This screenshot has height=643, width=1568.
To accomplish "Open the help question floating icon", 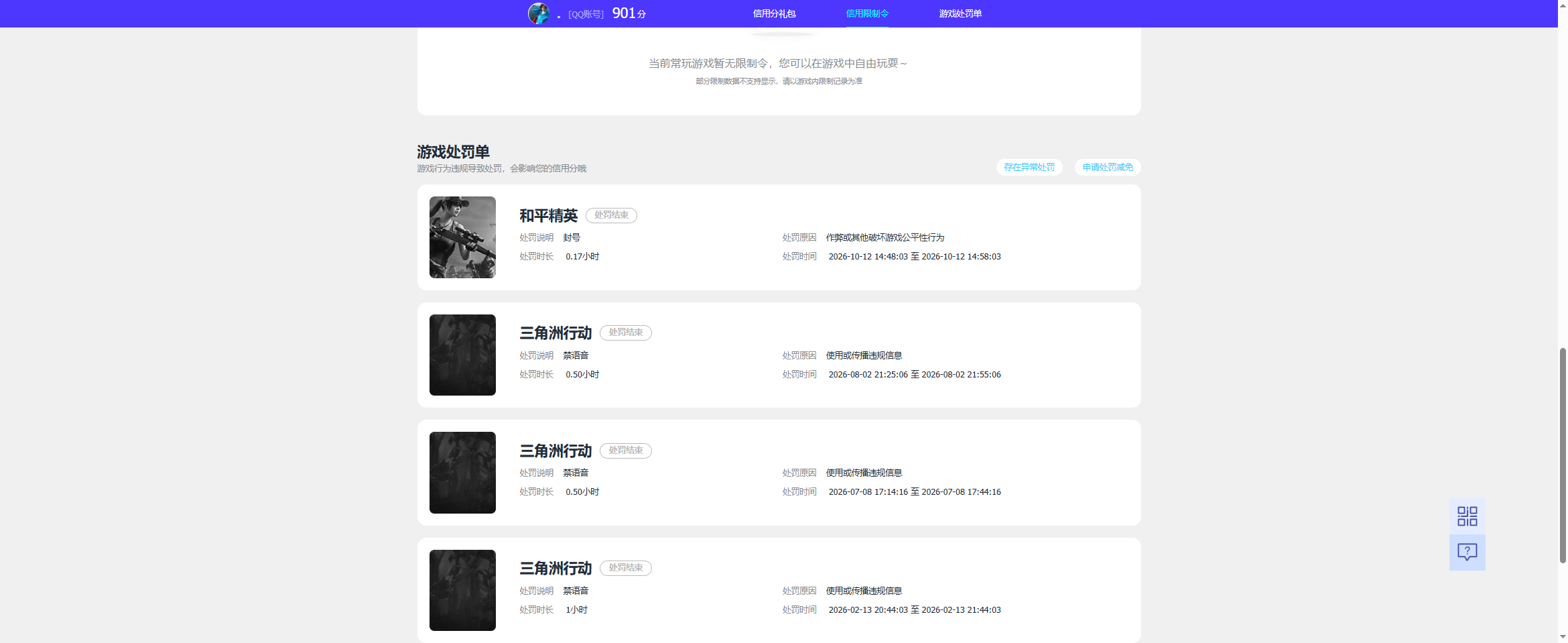I will [x=1467, y=552].
